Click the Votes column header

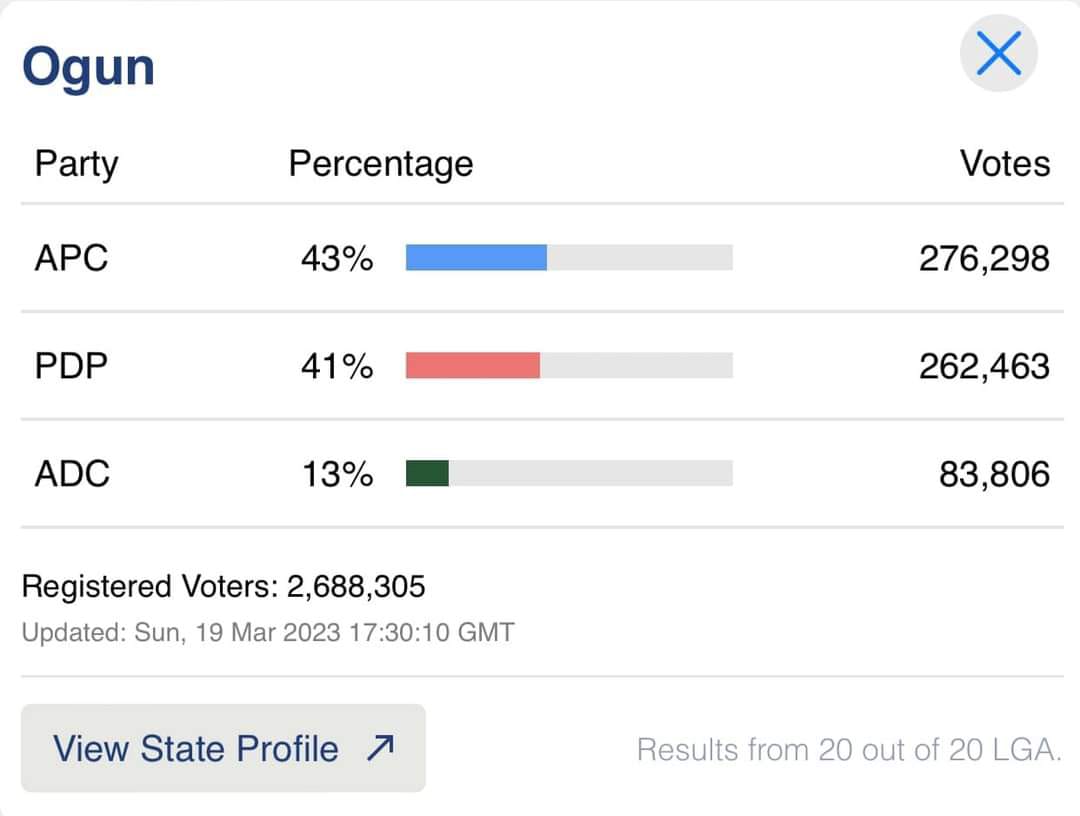tap(1004, 164)
